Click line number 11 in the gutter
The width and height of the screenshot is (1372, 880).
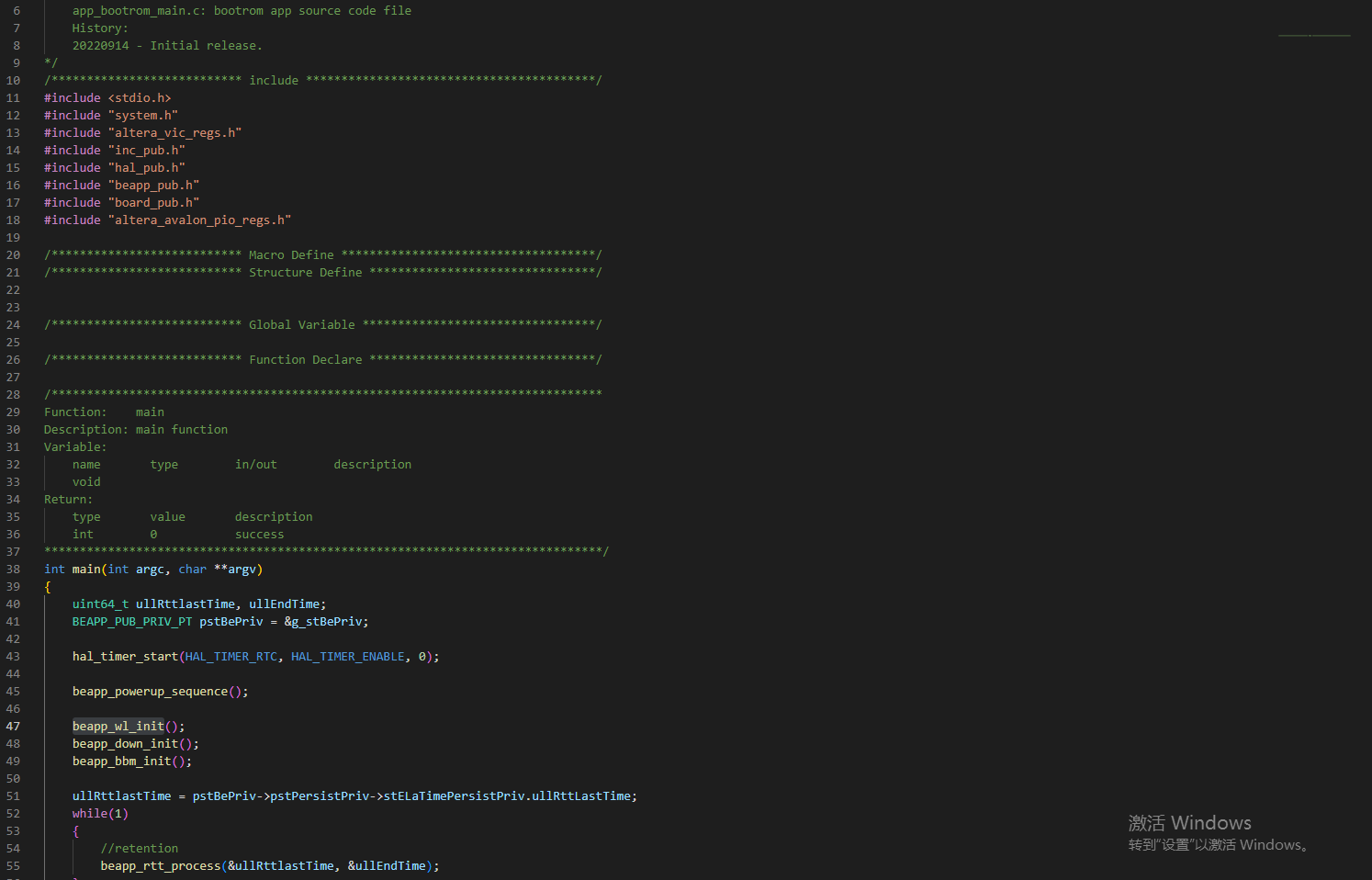point(13,98)
